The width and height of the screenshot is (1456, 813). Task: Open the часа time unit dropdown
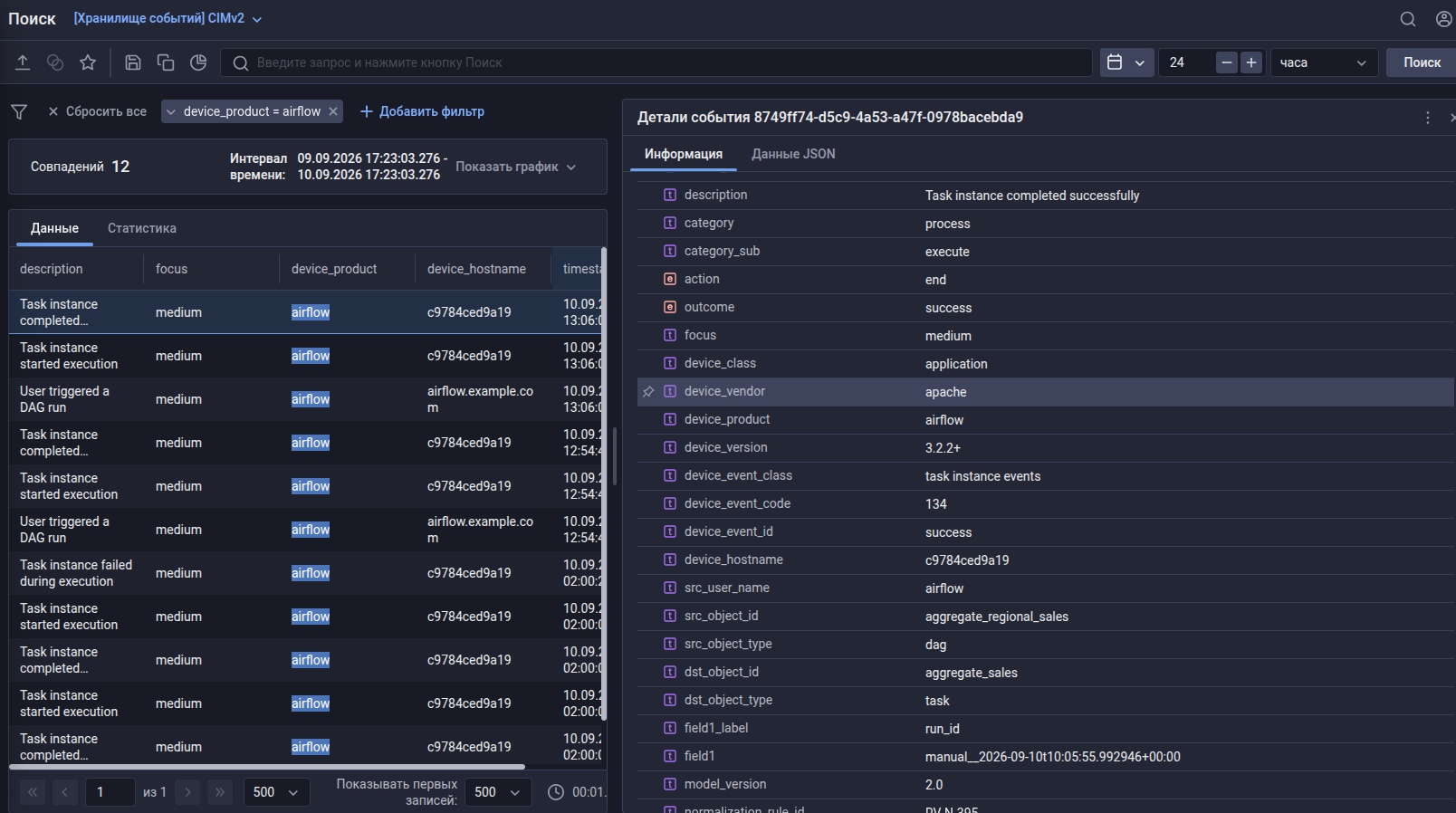click(1324, 62)
